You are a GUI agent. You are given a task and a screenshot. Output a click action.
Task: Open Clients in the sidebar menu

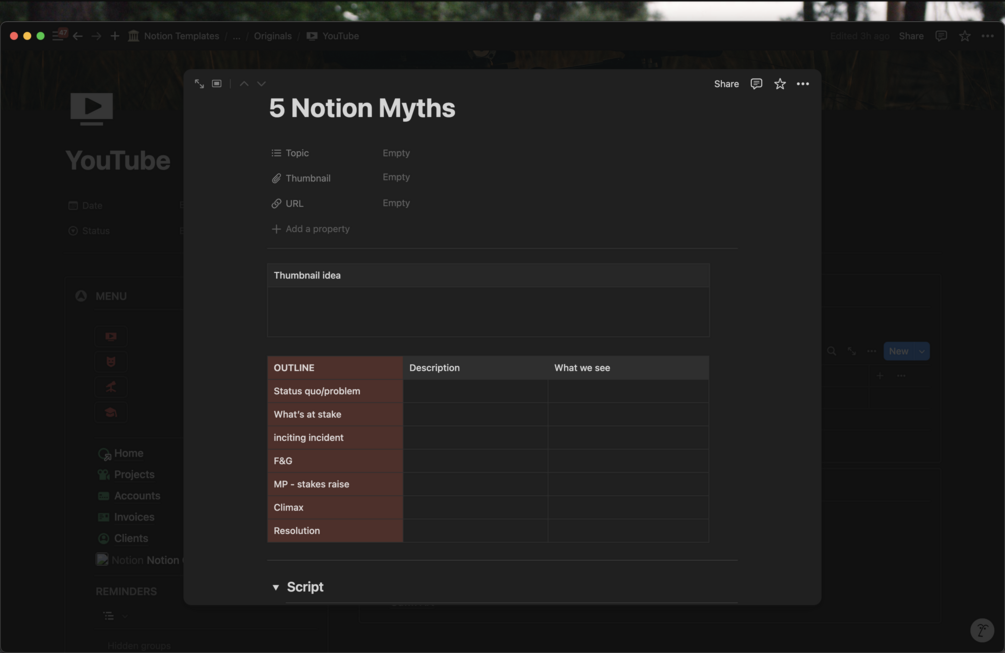click(x=123, y=538)
